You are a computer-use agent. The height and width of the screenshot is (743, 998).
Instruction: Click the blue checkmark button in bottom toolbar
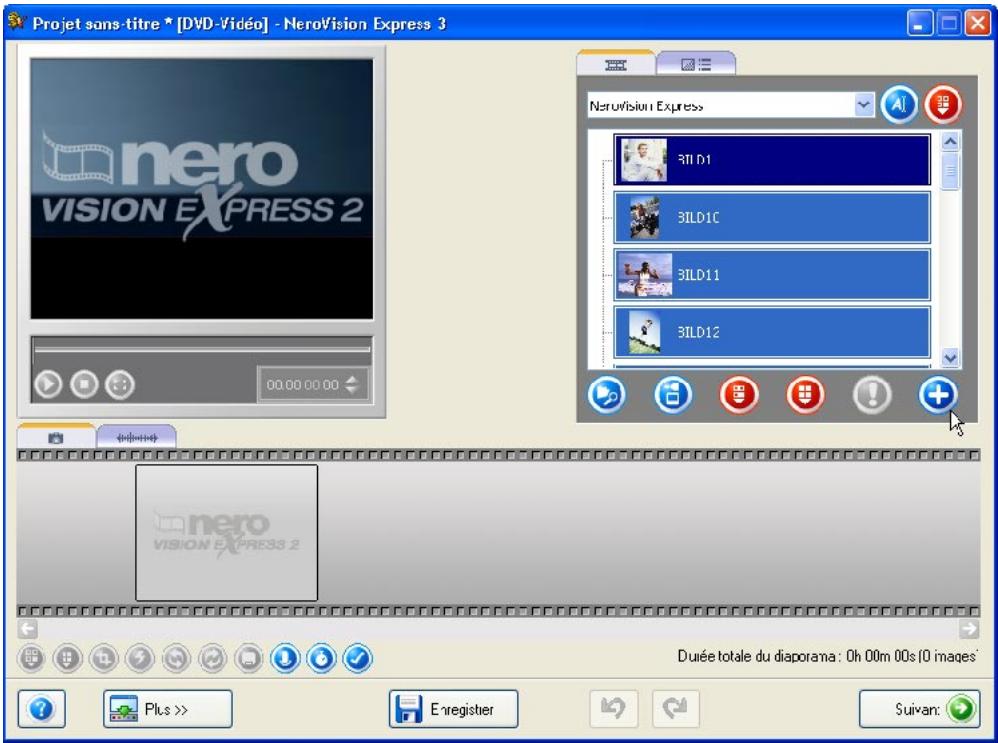(358, 658)
